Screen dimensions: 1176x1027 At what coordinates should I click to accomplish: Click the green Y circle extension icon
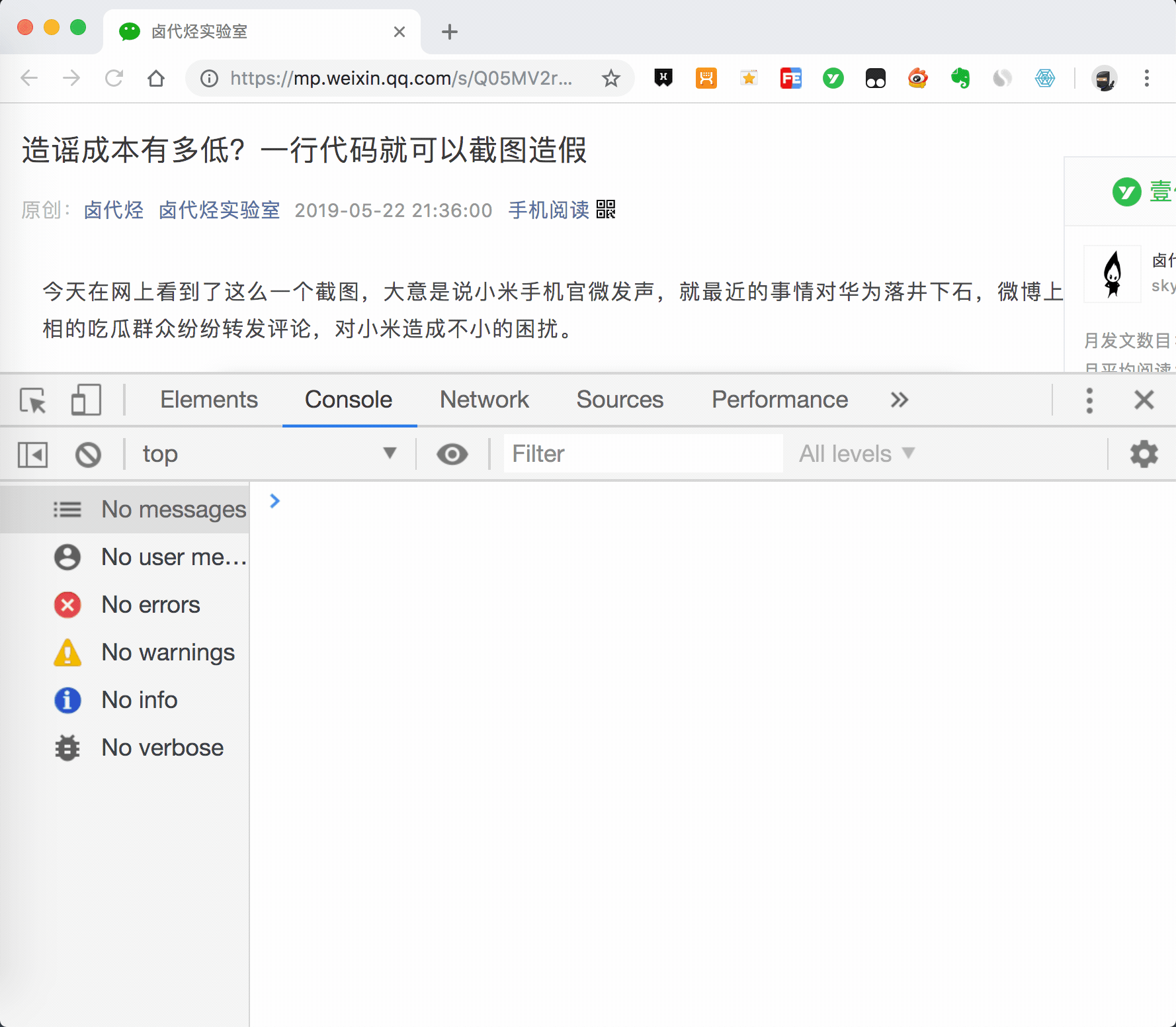[833, 78]
